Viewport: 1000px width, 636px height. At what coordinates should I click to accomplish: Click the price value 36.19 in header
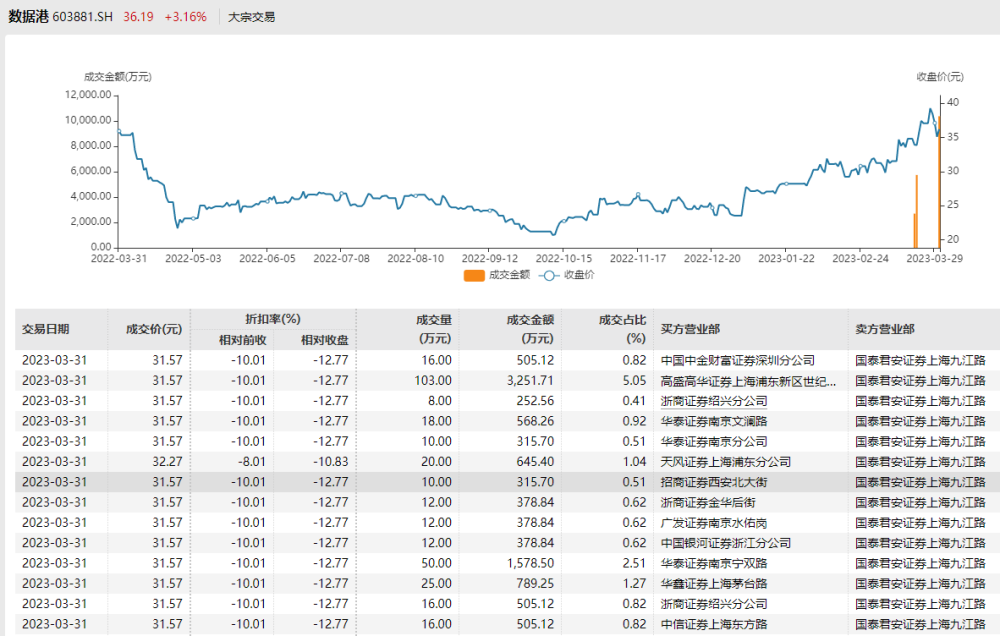coord(136,16)
